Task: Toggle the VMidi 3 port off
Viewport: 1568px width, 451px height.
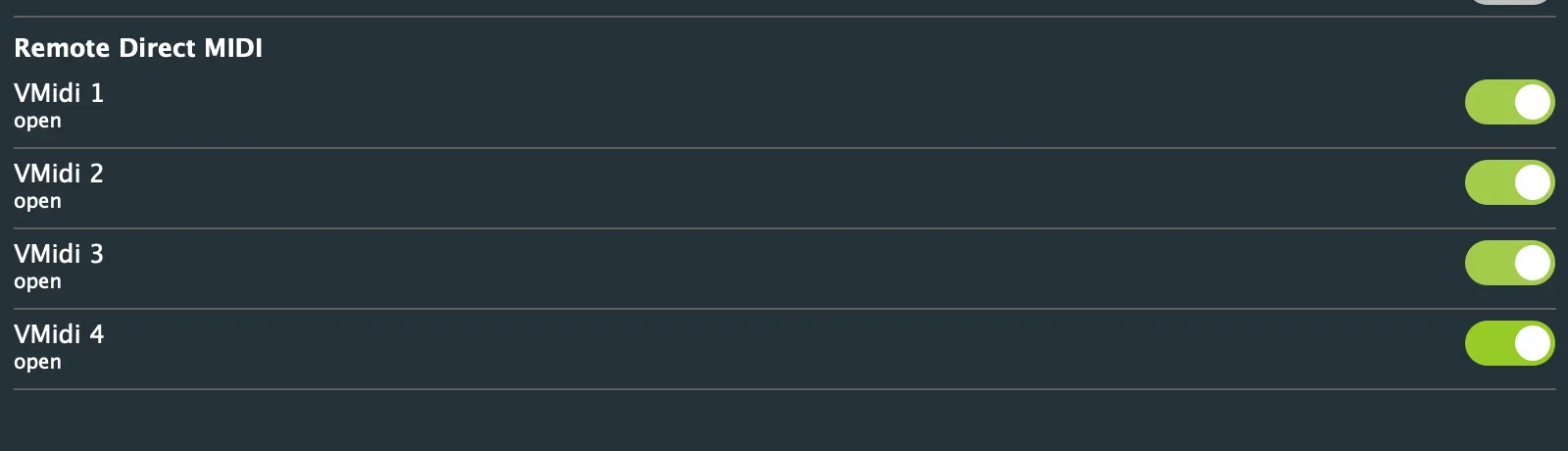Action: point(1509,263)
